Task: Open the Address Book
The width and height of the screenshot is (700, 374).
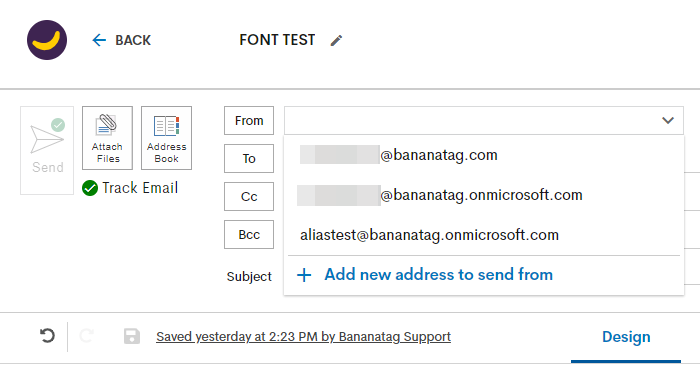Action: point(167,138)
